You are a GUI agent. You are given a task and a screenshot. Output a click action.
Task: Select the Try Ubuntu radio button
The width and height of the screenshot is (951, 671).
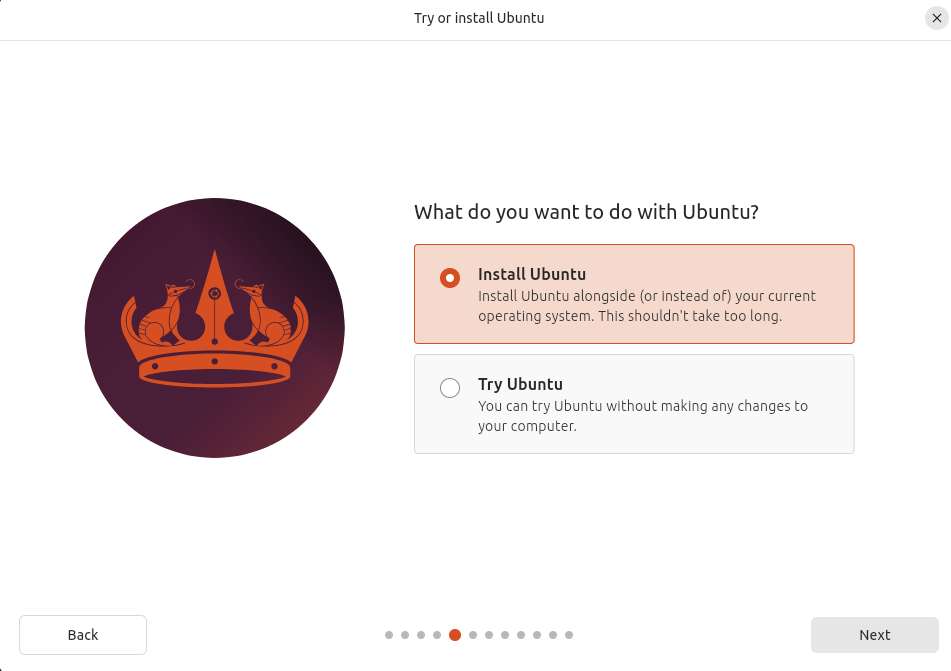point(450,388)
